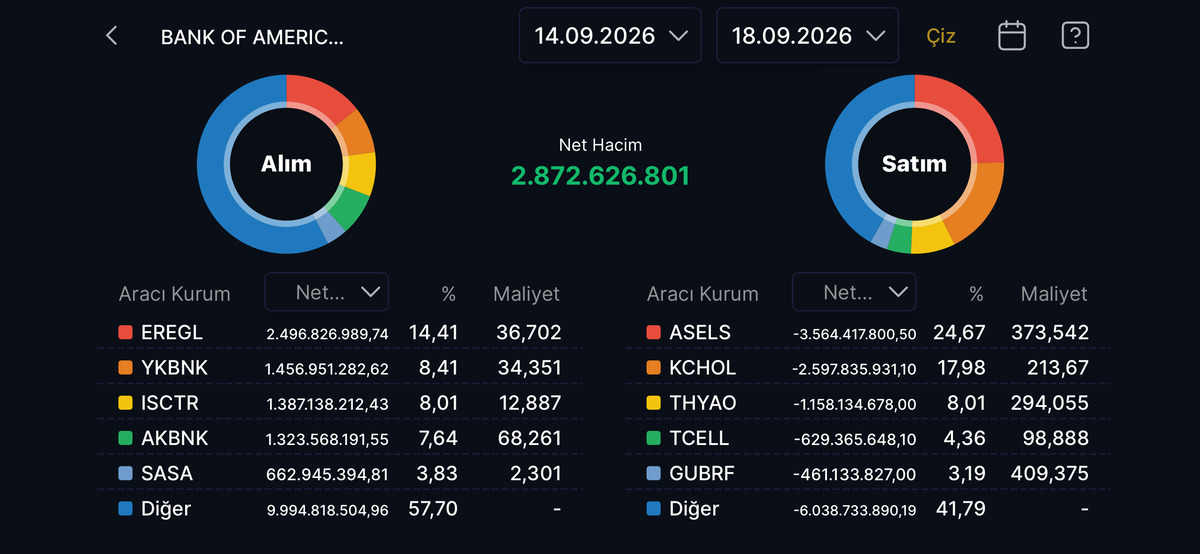Click KCHOL net value -2.597.835.931,10

tap(854, 368)
